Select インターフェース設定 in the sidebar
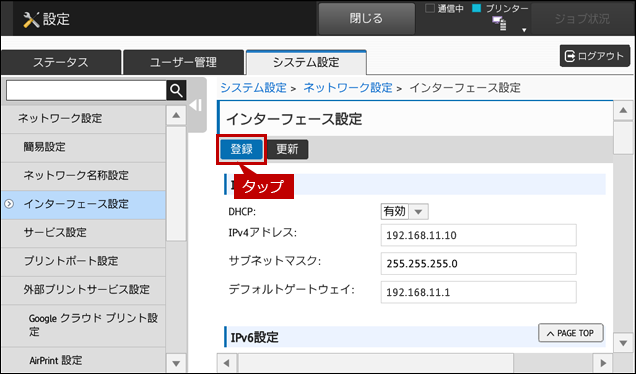The width and height of the screenshot is (636, 374). coord(83,204)
